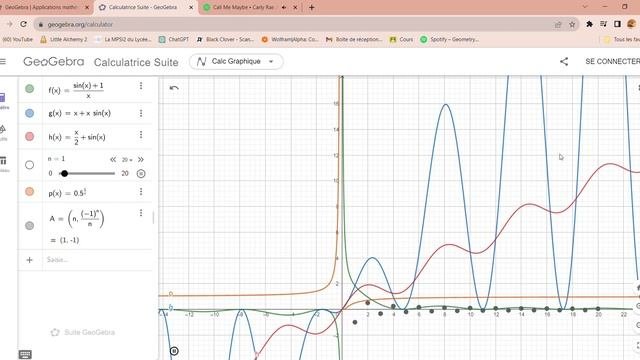
Task: Select the g(x) = x + x sin(x) expression
Action: tap(80, 113)
